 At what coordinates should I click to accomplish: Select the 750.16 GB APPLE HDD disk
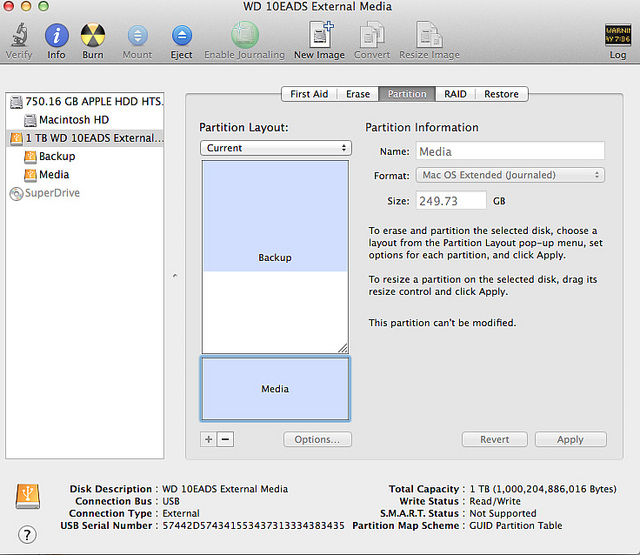(85, 101)
